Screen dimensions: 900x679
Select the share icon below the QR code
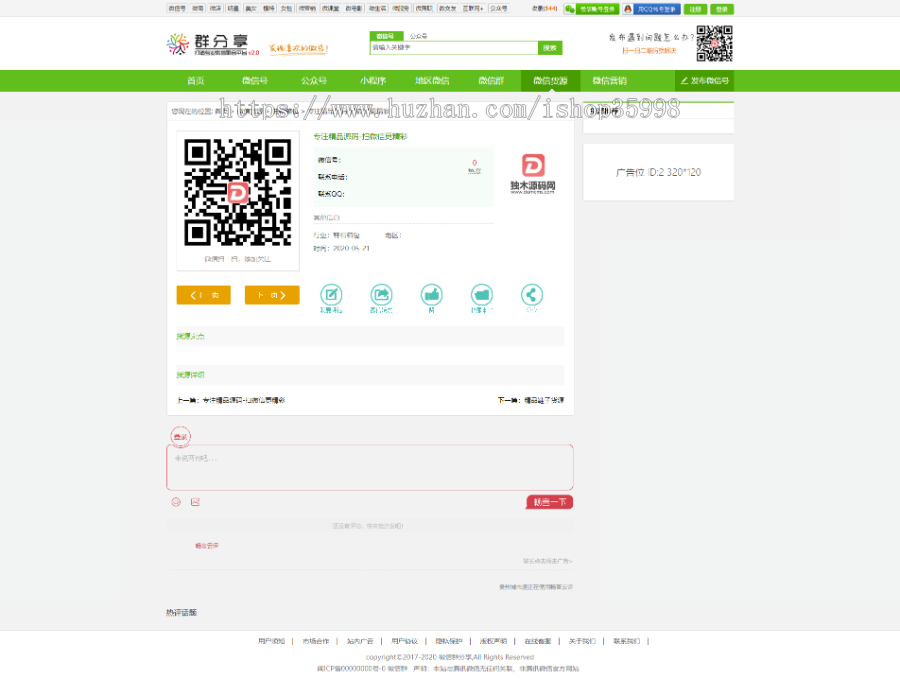(x=531, y=295)
